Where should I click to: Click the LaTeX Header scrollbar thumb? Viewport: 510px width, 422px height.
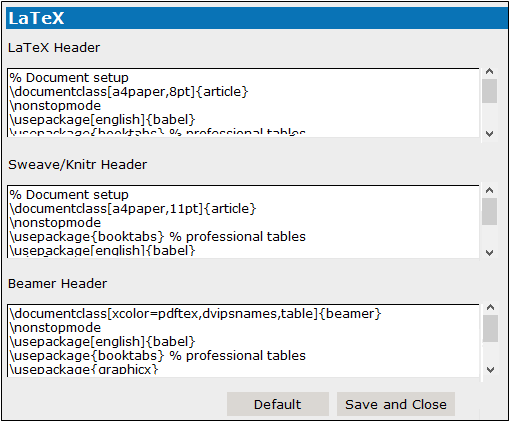pyautogui.click(x=489, y=91)
